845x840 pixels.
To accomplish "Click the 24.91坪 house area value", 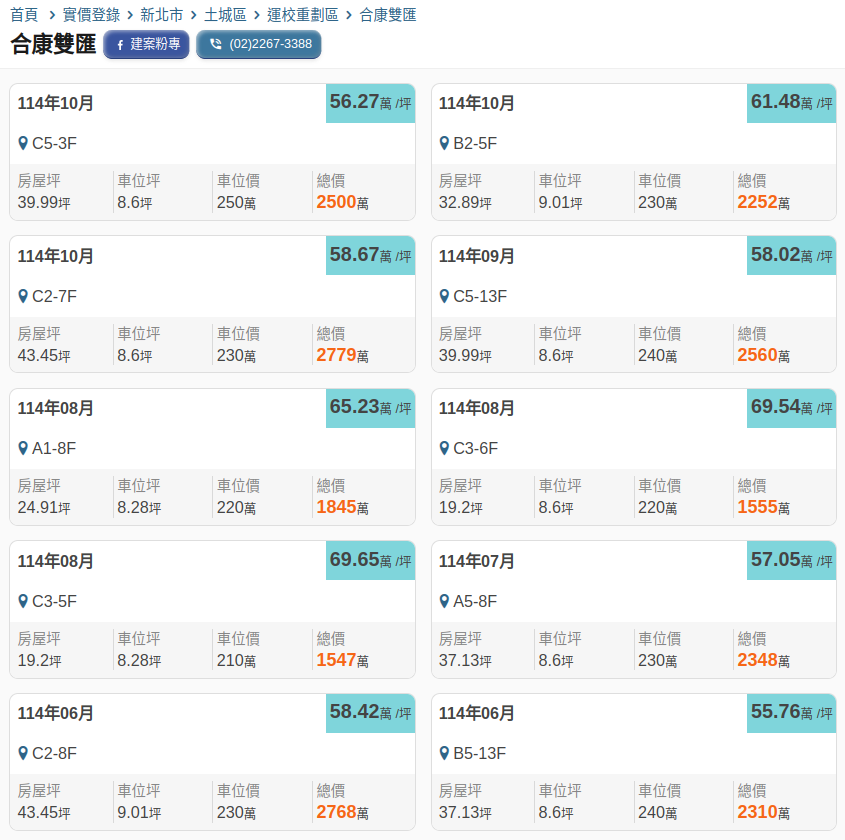I will coord(44,508).
